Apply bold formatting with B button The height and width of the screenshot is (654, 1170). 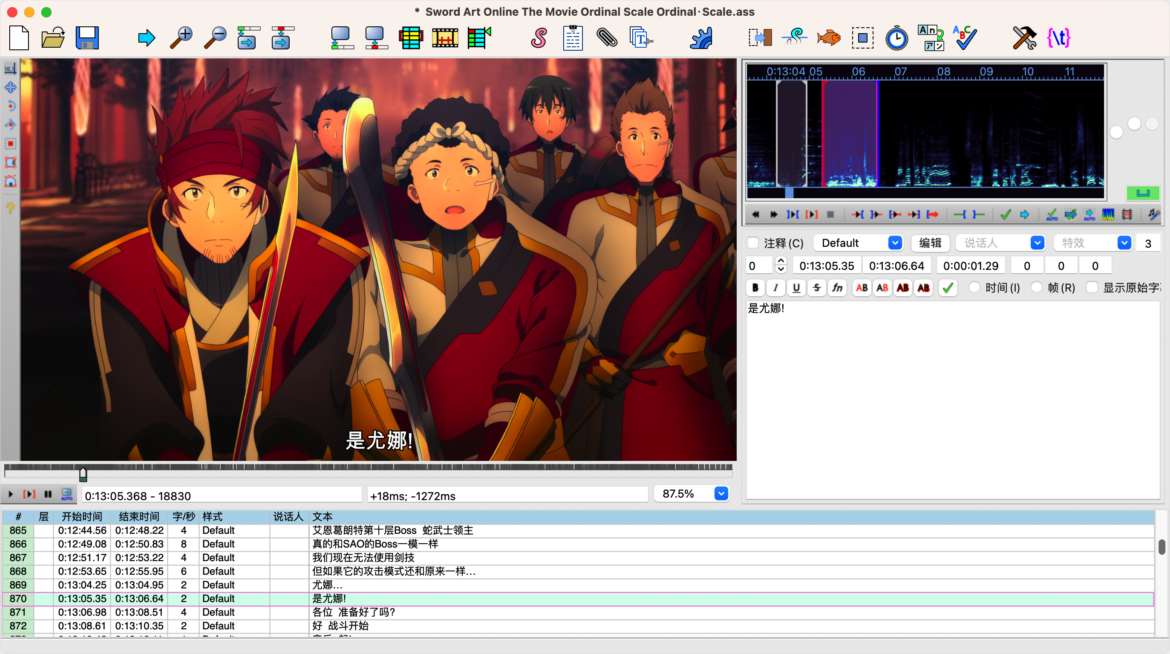click(x=755, y=287)
